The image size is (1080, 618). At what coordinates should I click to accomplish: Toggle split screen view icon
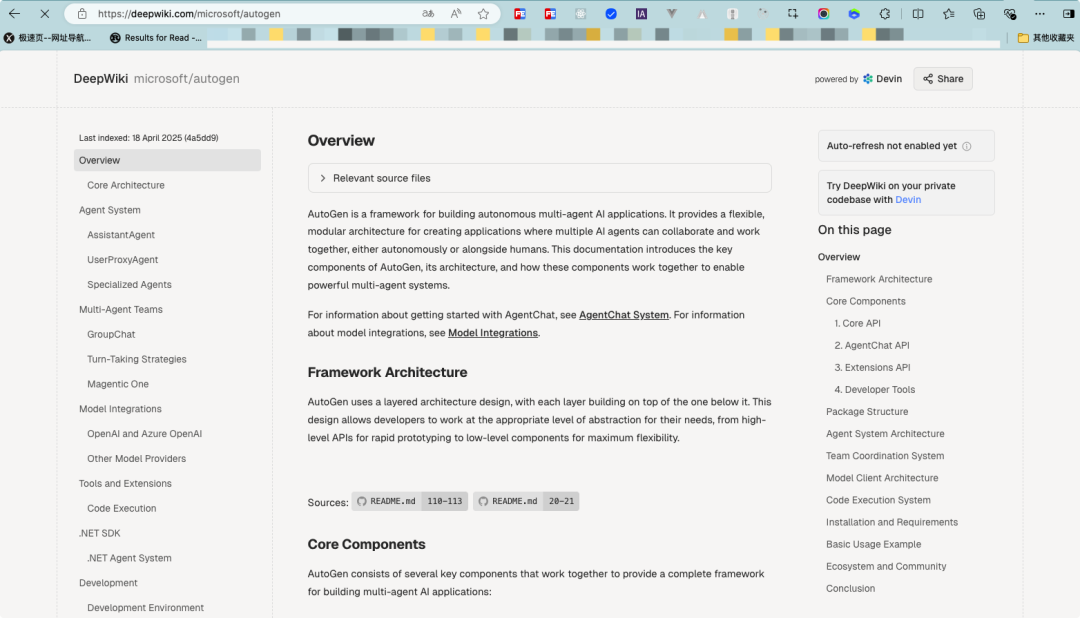click(x=918, y=14)
